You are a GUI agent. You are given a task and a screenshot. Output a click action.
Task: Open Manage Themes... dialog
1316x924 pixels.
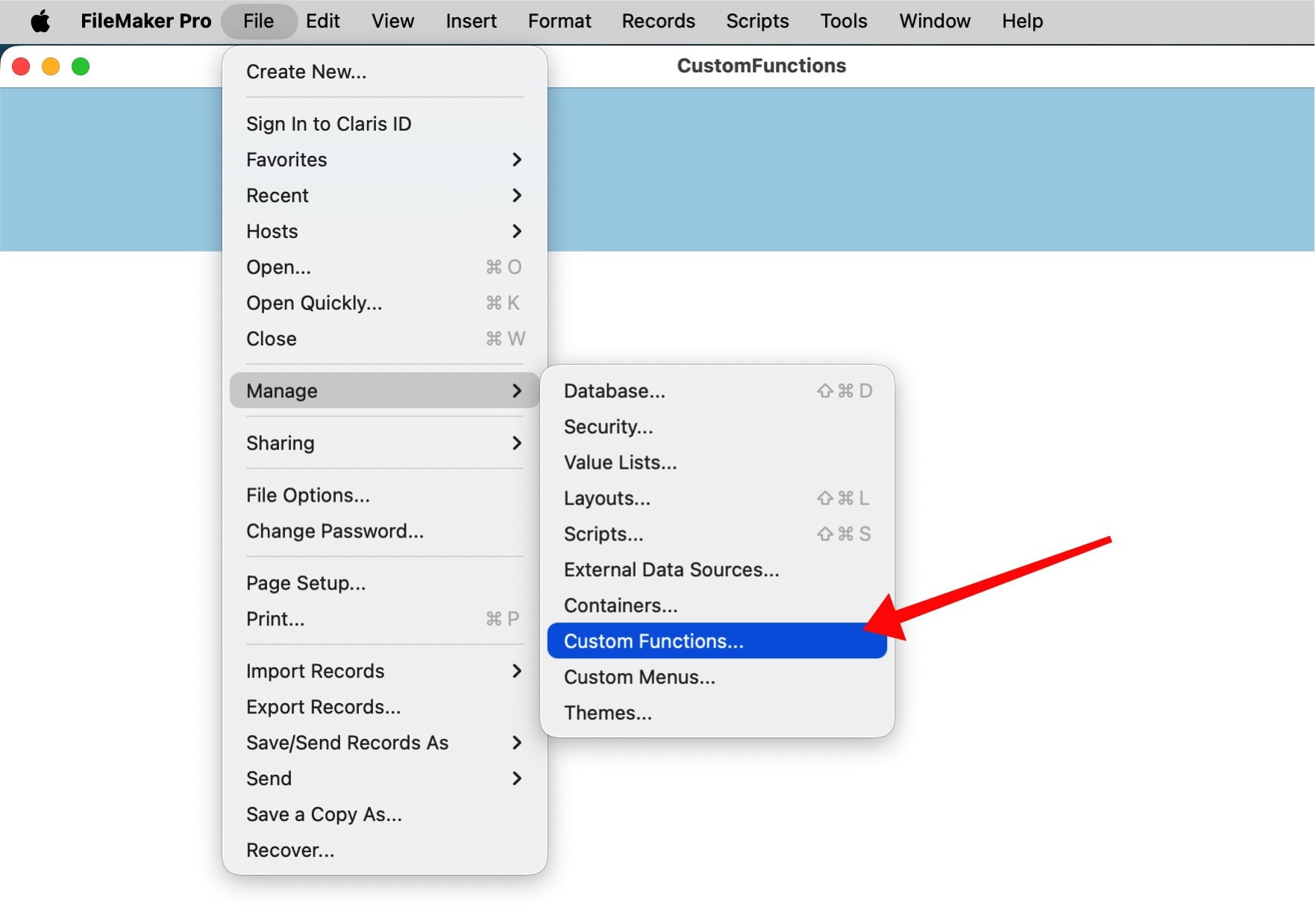click(x=717, y=713)
